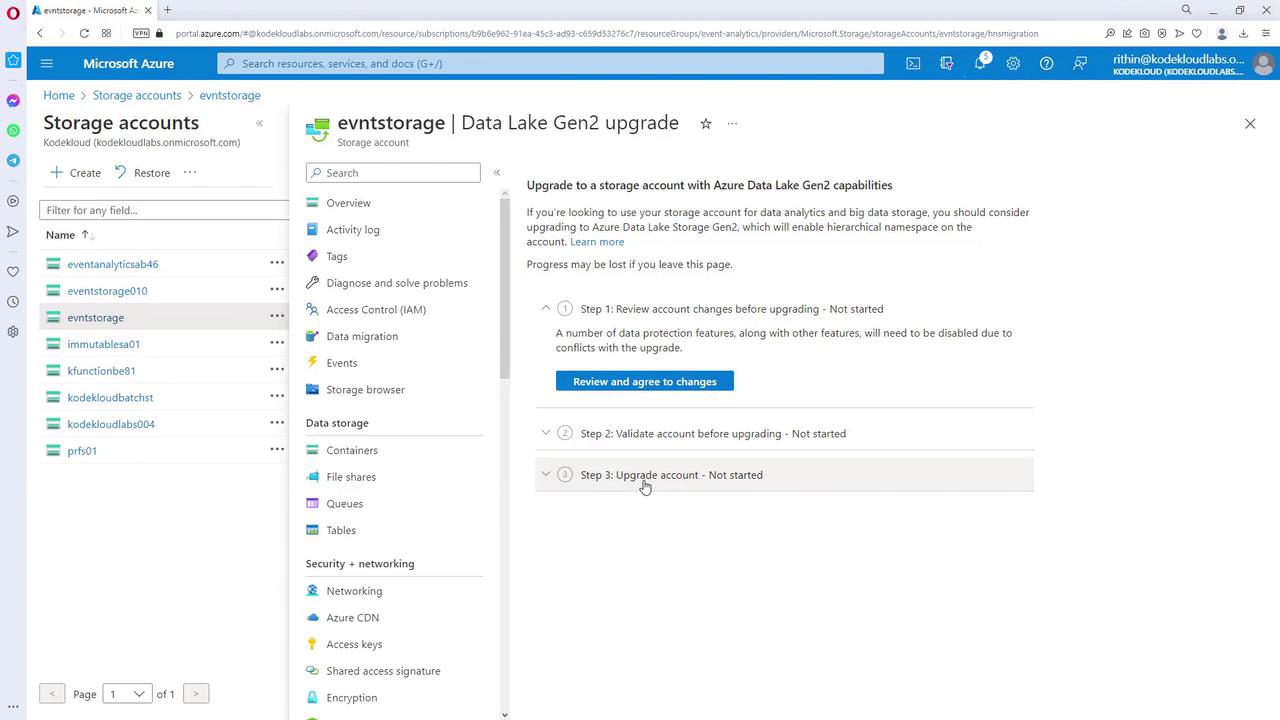1280x720 pixels.
Task: Open the page number dropdown
Action: click(x=127, y=694)
